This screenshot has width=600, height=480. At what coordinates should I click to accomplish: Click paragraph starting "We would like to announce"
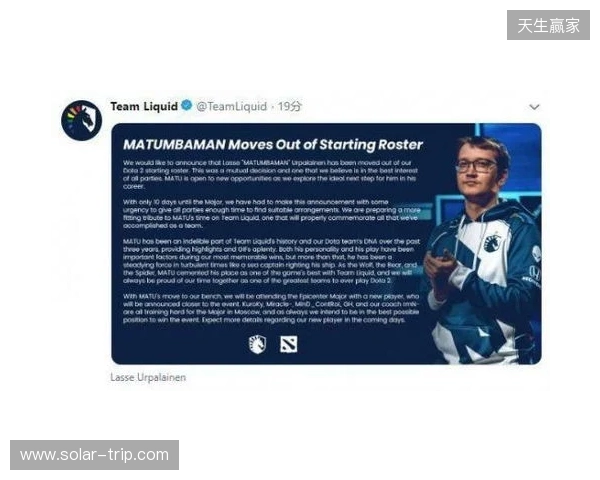270,175
